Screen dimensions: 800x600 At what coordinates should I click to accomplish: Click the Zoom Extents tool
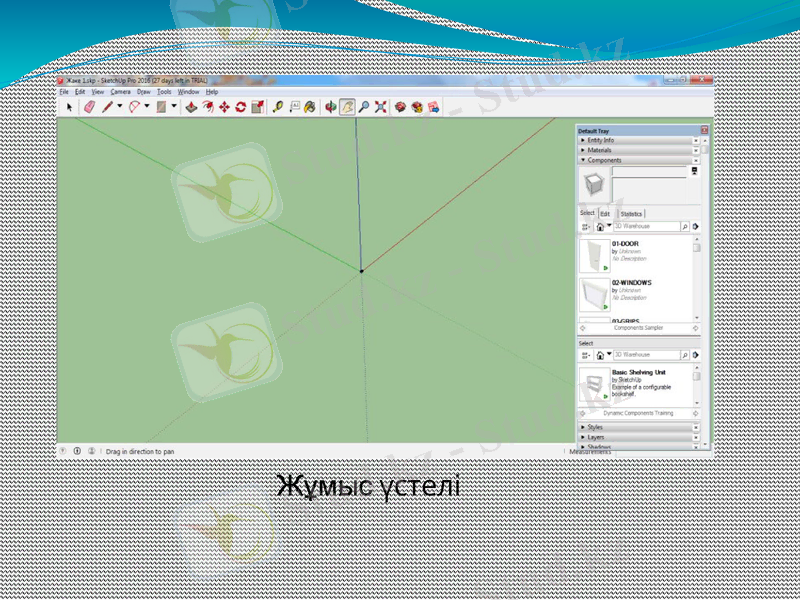380,106
